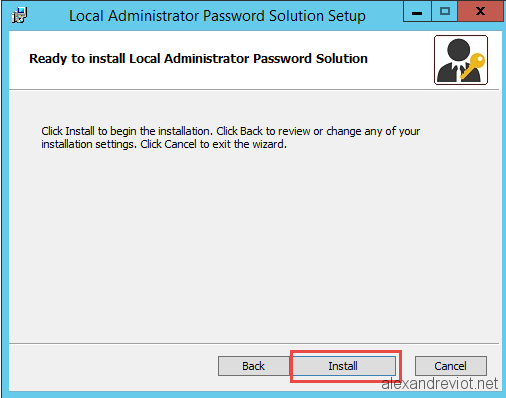
Task: Close the Setup wizard with the red X
Action: 480,12
